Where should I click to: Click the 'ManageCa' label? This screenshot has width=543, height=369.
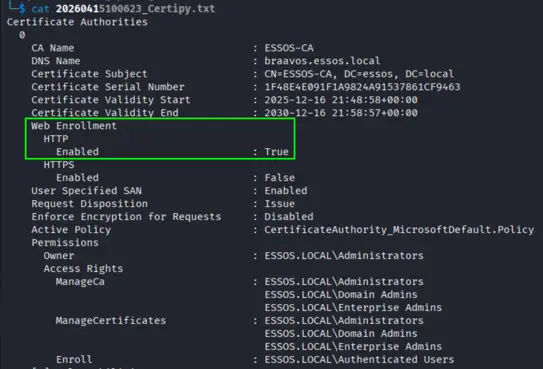tap(80, 282)
